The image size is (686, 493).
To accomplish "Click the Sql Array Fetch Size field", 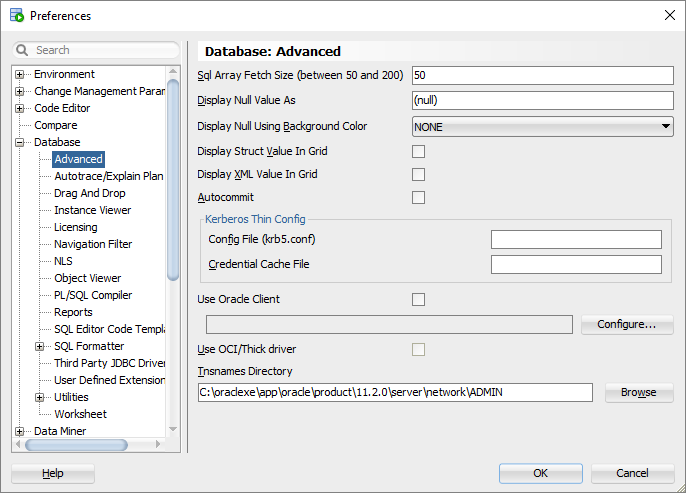I will tap(542, 76).
